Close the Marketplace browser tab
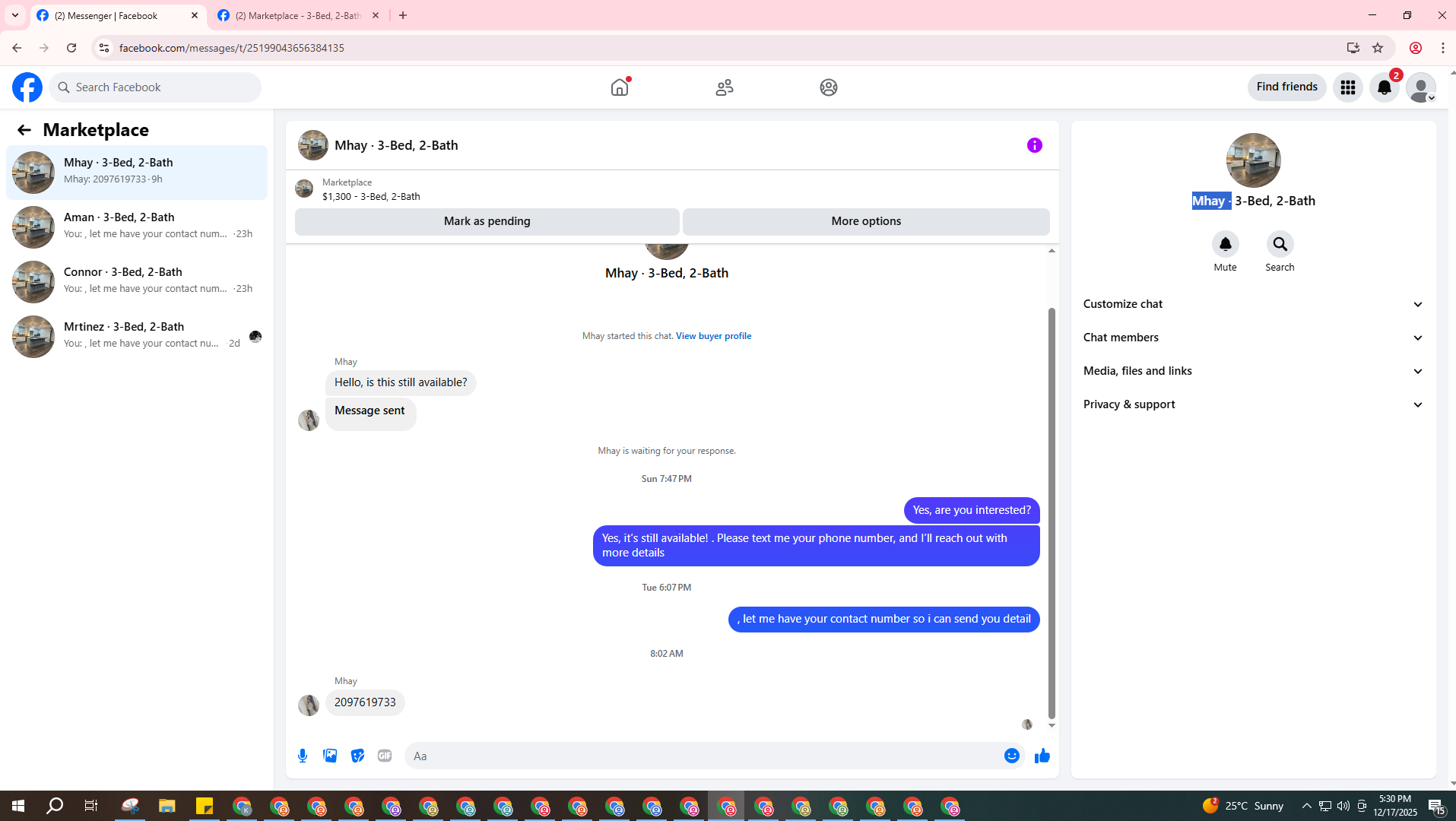Viewport: 1456px width, 821px height. click(x=376, y=15)
